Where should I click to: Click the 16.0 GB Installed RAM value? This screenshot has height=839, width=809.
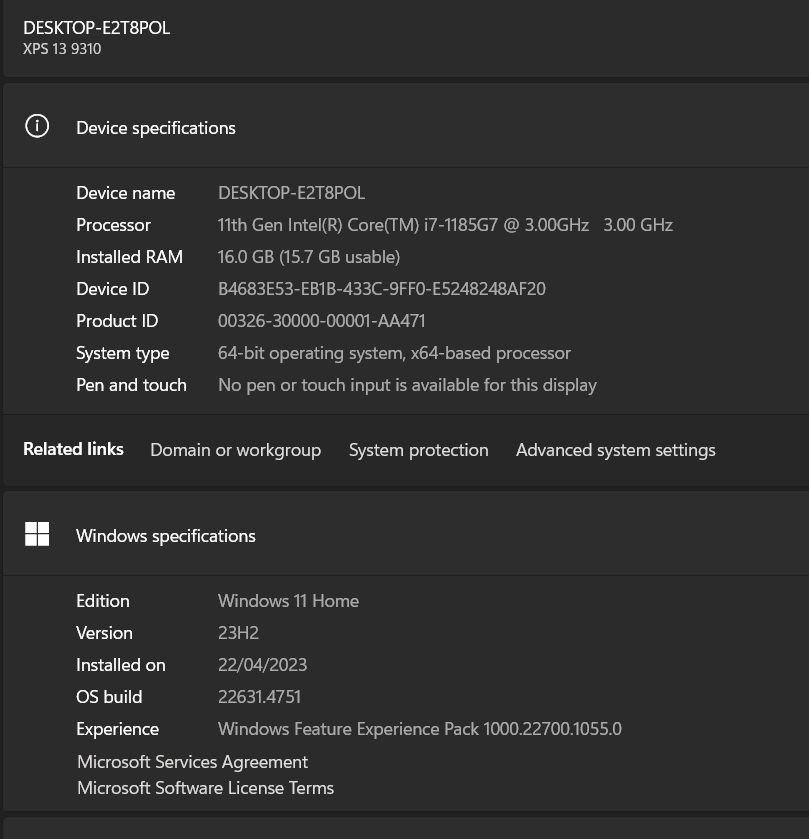(308, 257)
